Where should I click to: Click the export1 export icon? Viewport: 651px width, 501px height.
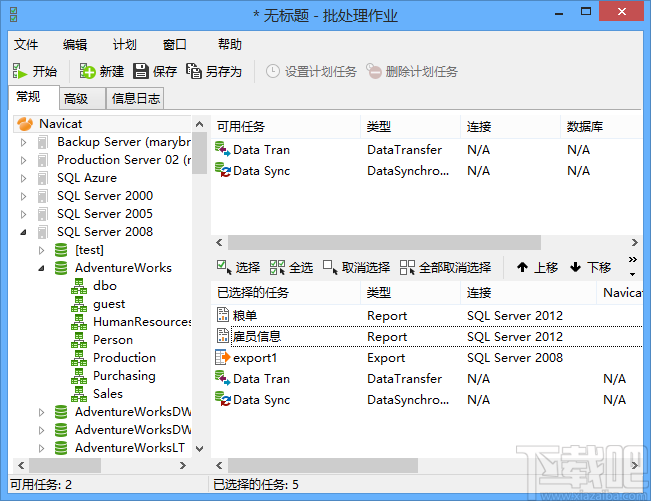click(223, 357)
